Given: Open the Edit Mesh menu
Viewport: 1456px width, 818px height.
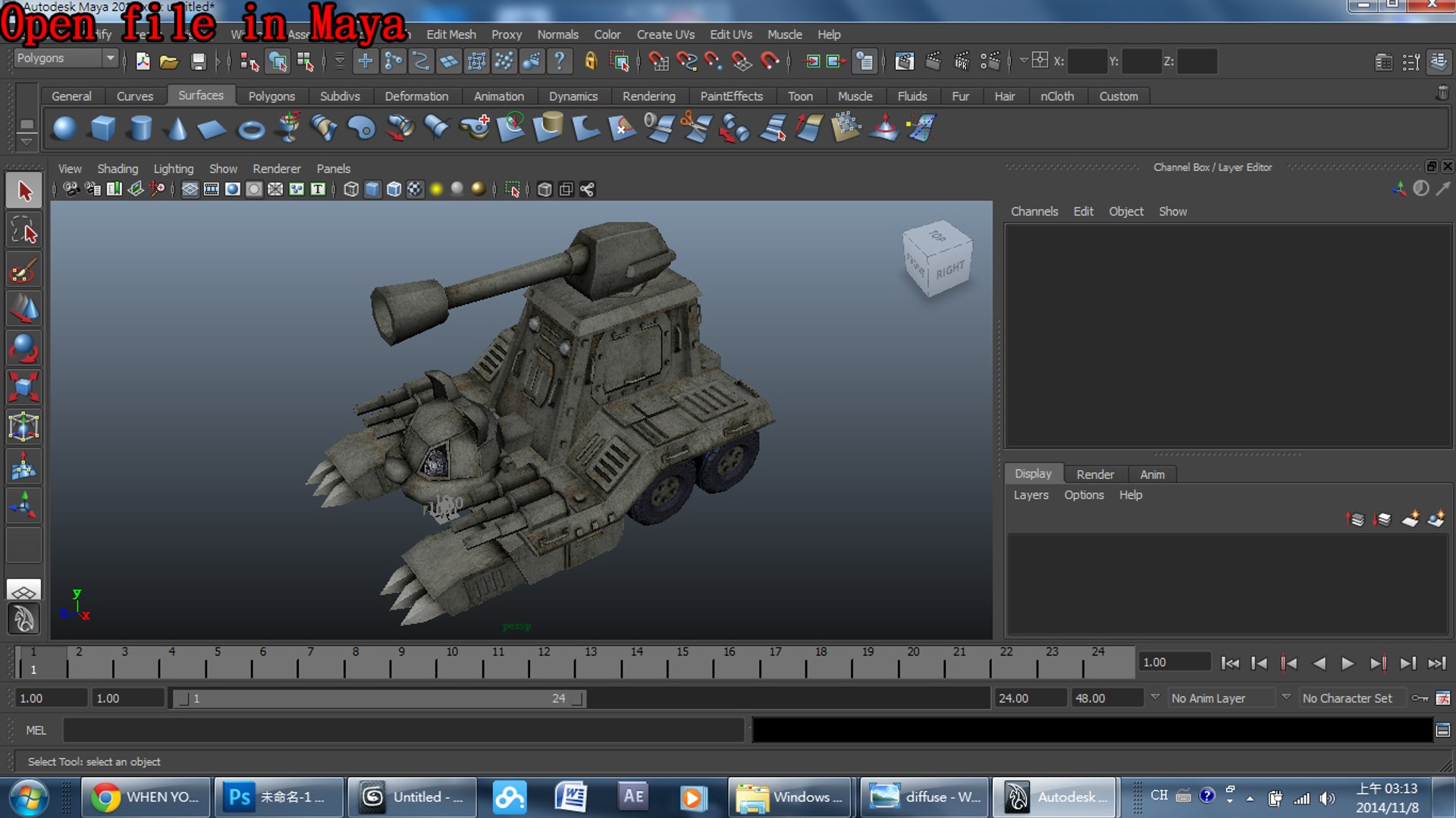Looking at the screenshot, I should tap(451, 34).
